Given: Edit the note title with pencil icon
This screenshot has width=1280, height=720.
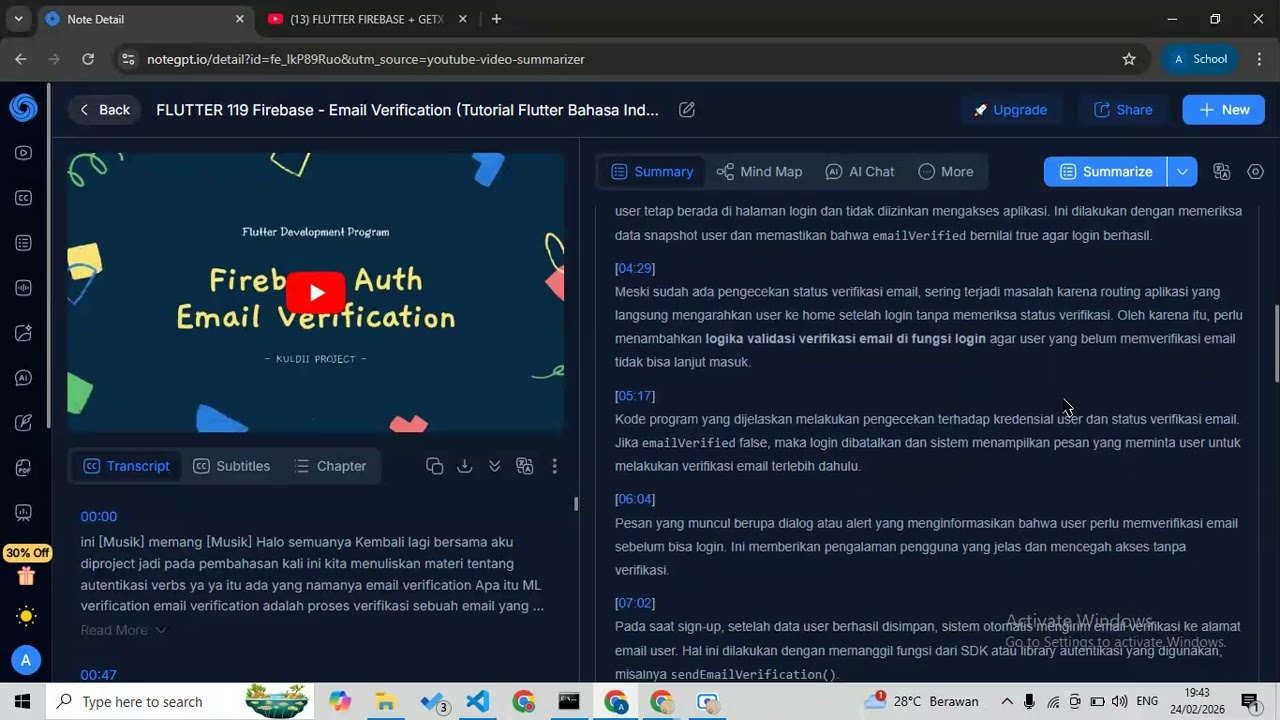Looking at the screenshot, I should click(687, 110).
